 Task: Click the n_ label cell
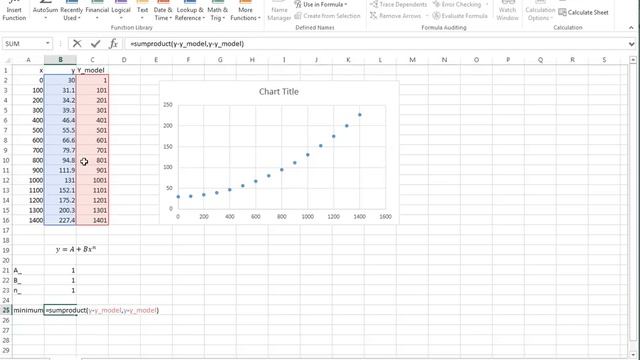pyautogui.click(x=28, y=290)
